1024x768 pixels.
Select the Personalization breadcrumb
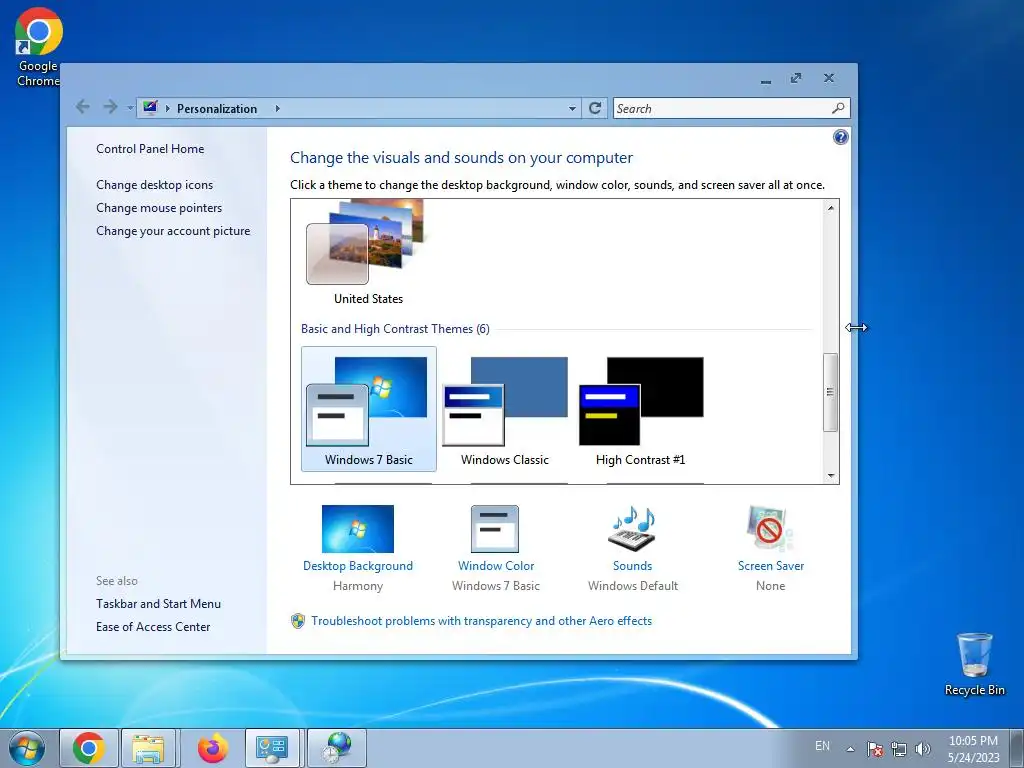click(217, 108)
